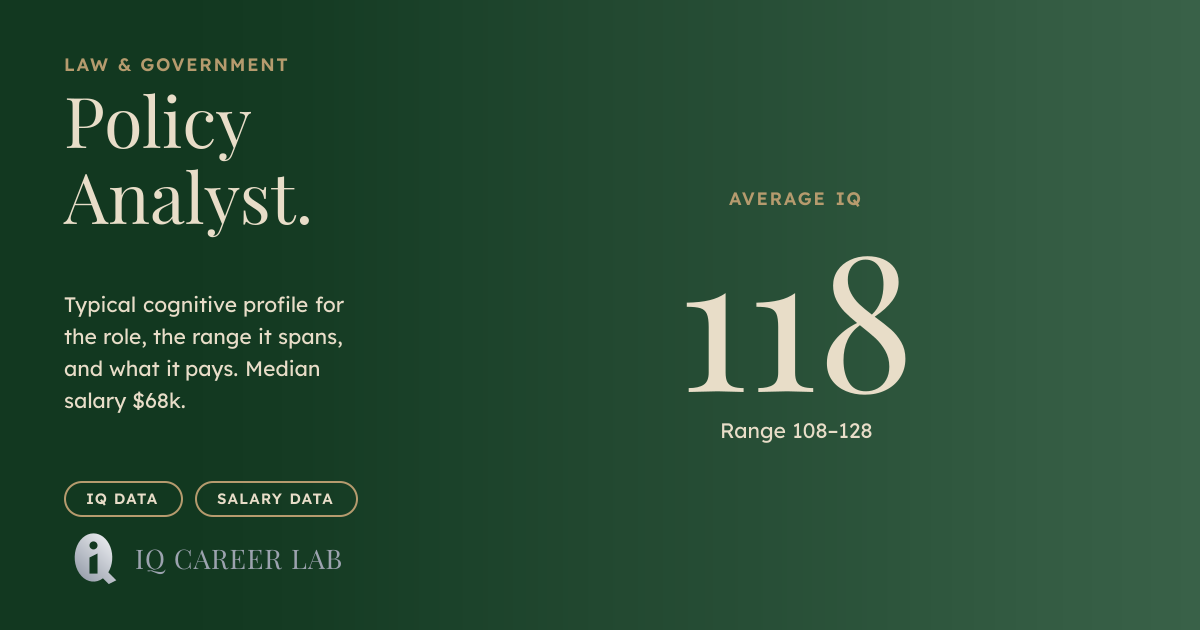Click the 'IQ CAREER LAB' brand text
The width and height of the screenshot is (1200, 630).
[238, 560]
